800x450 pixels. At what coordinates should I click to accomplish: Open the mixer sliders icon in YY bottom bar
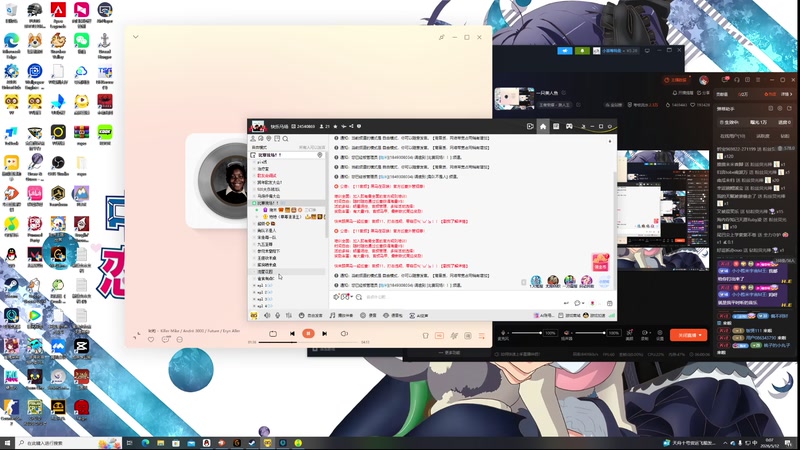(x=289, y=315)
